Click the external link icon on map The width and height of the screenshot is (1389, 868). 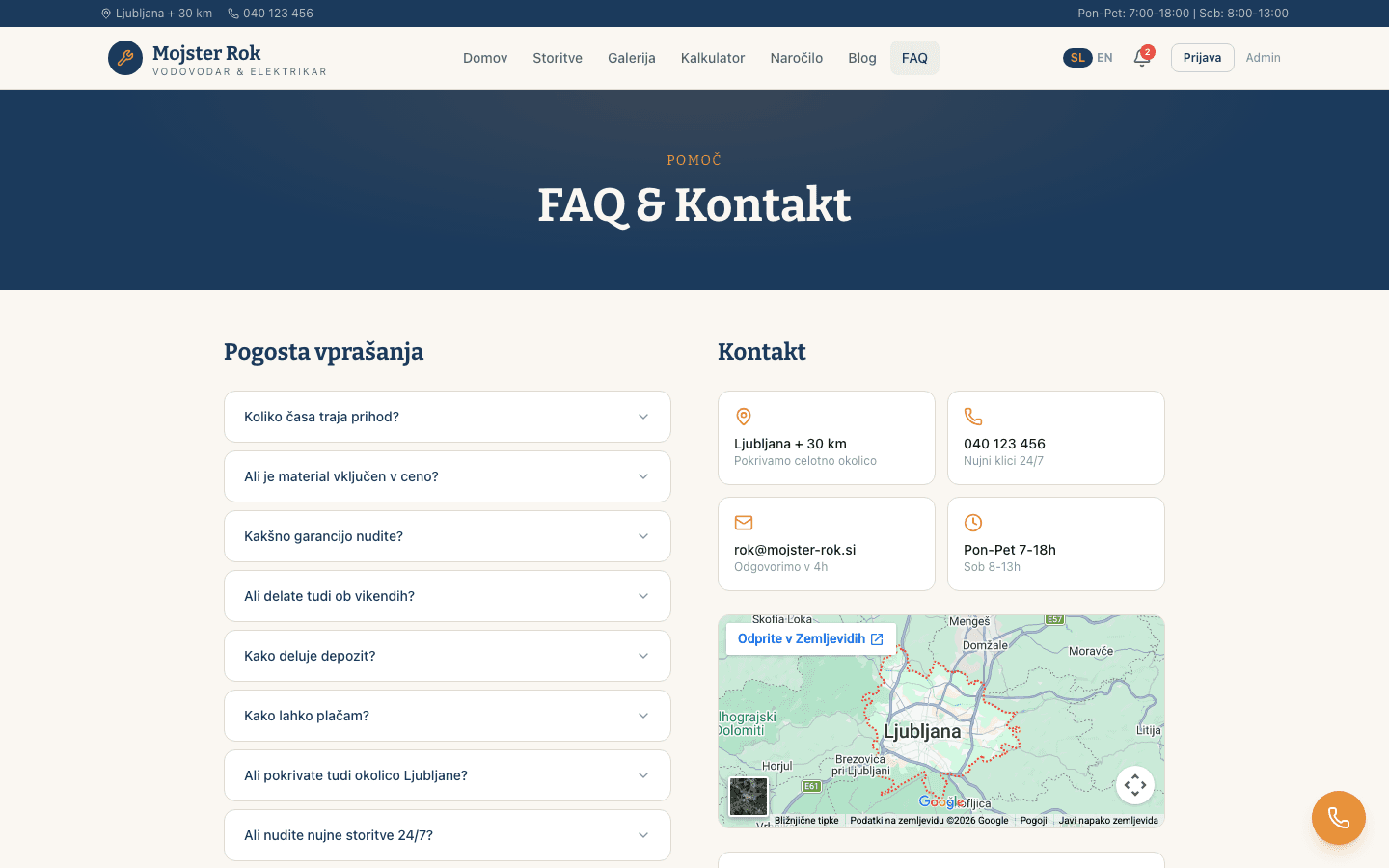coord(877,639)
